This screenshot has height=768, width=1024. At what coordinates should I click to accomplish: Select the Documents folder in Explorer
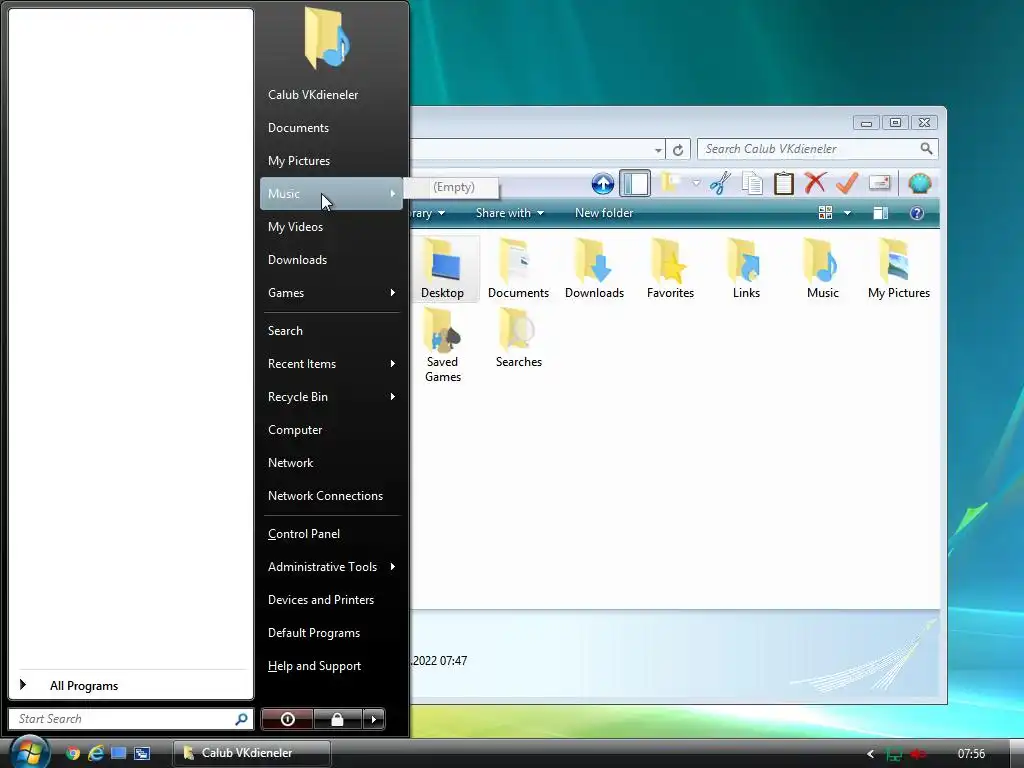[x=519, y=269]
